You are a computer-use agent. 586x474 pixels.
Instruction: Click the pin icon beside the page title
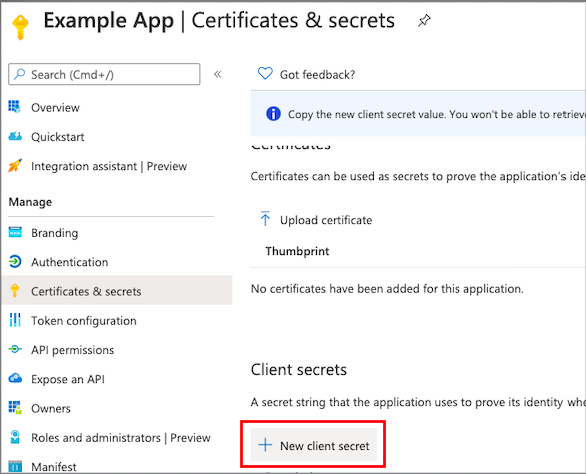click(x=424, y=21)
